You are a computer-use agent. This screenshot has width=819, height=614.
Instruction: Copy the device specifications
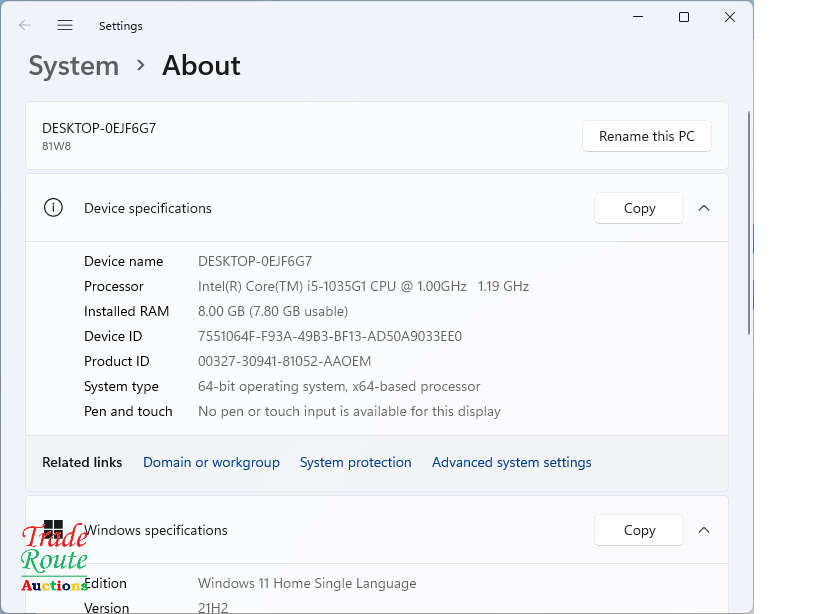pos(639,208)
